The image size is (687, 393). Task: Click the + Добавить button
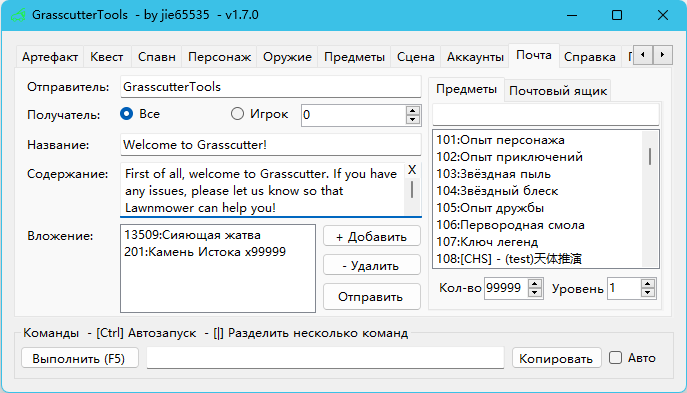click(x=372, y=237)
